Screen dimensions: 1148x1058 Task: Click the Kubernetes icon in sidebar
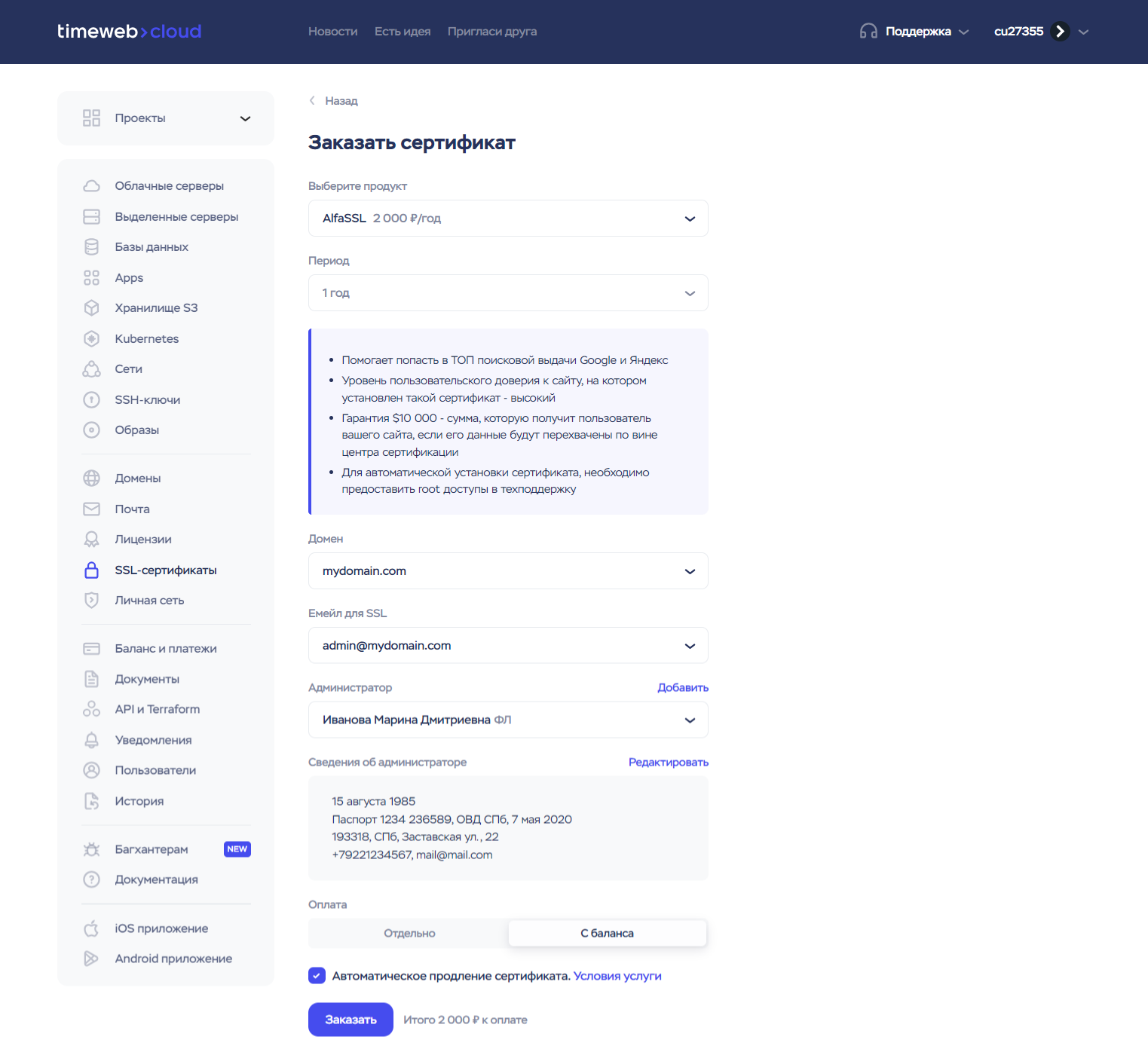pyautogui.click(x=91, y=339)
